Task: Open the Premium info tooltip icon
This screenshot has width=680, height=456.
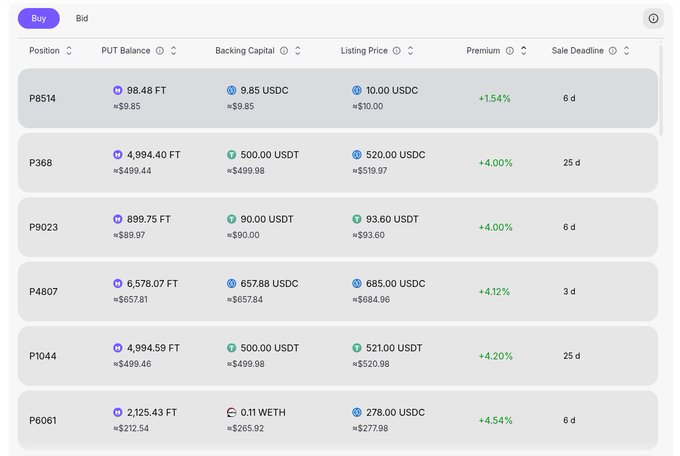Action: coord(510,51)
